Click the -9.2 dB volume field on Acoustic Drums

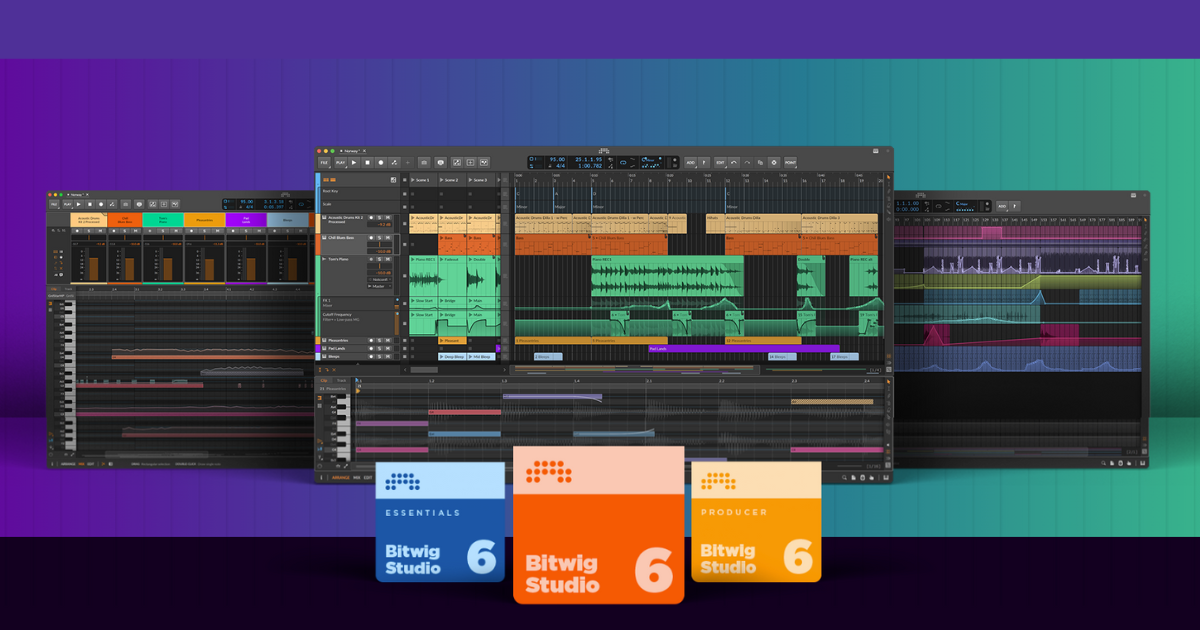(x=380, y=224)
